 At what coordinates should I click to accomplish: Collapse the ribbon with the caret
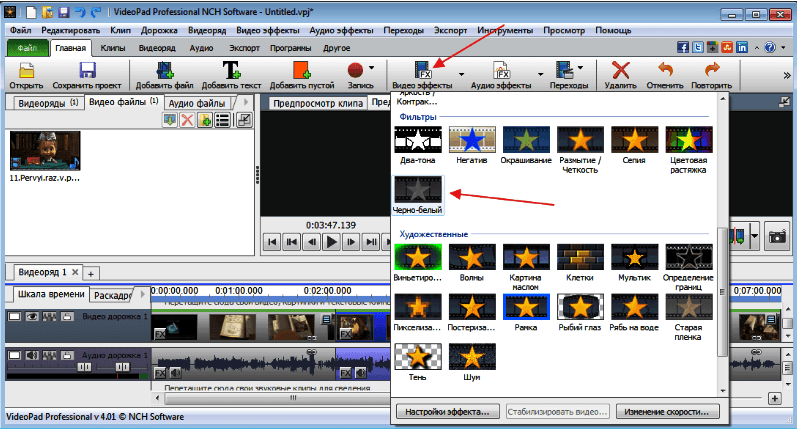(756, 47)
